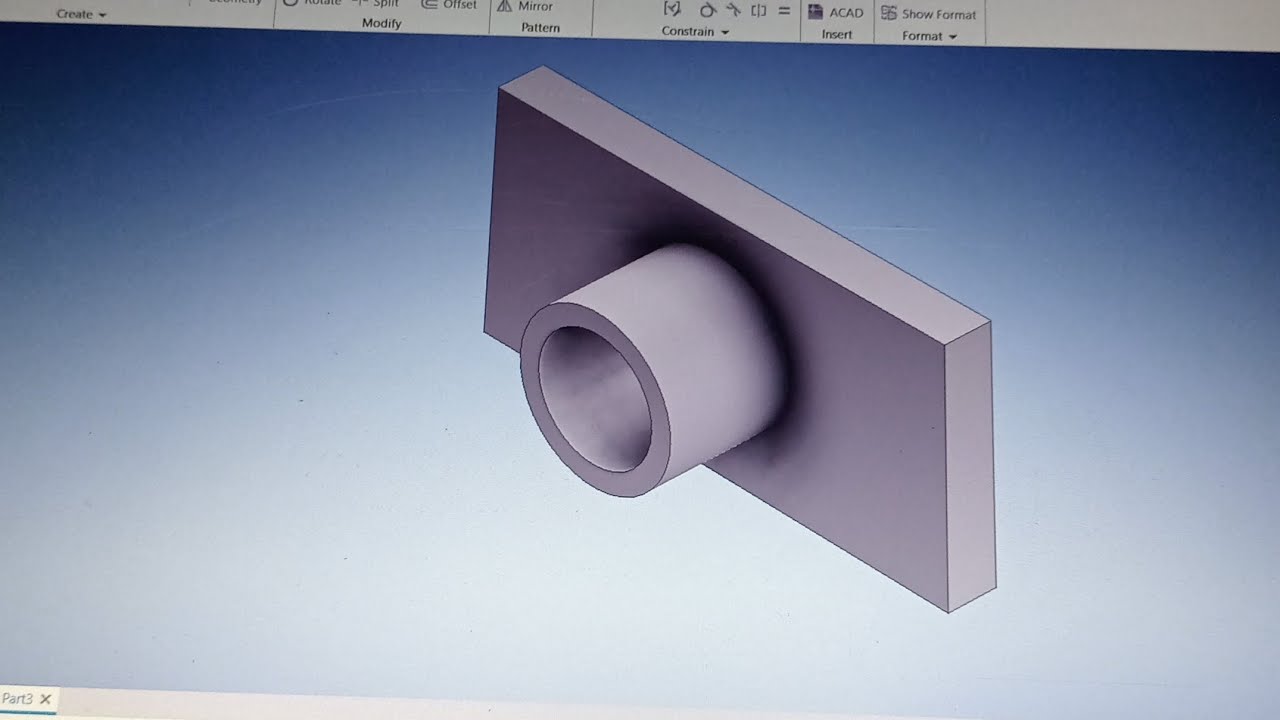Select the cylinder's inner hole face
The image size is (1280, 720).
coord(597,398)
